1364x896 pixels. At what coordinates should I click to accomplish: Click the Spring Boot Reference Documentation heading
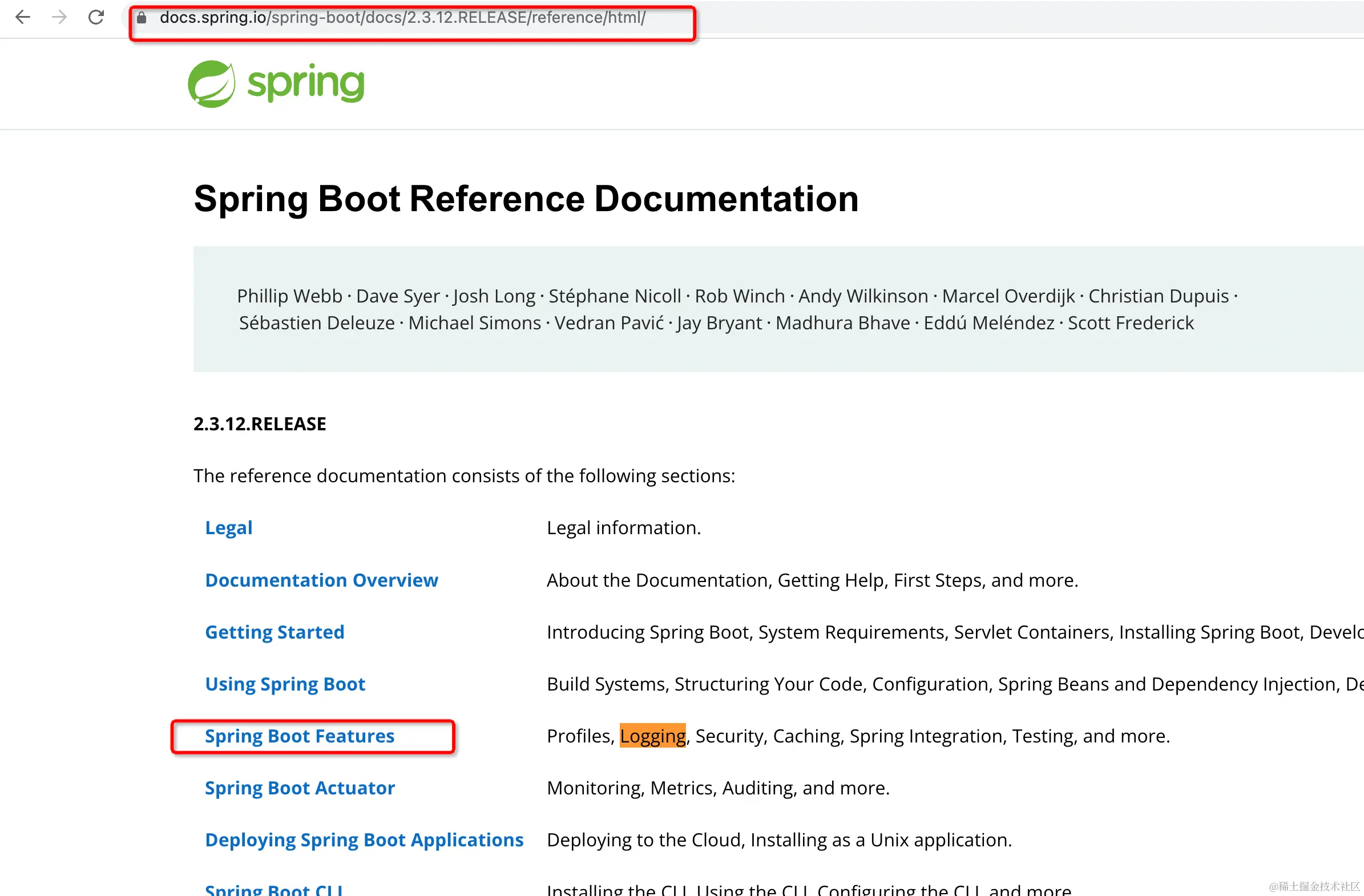point(526,199)
